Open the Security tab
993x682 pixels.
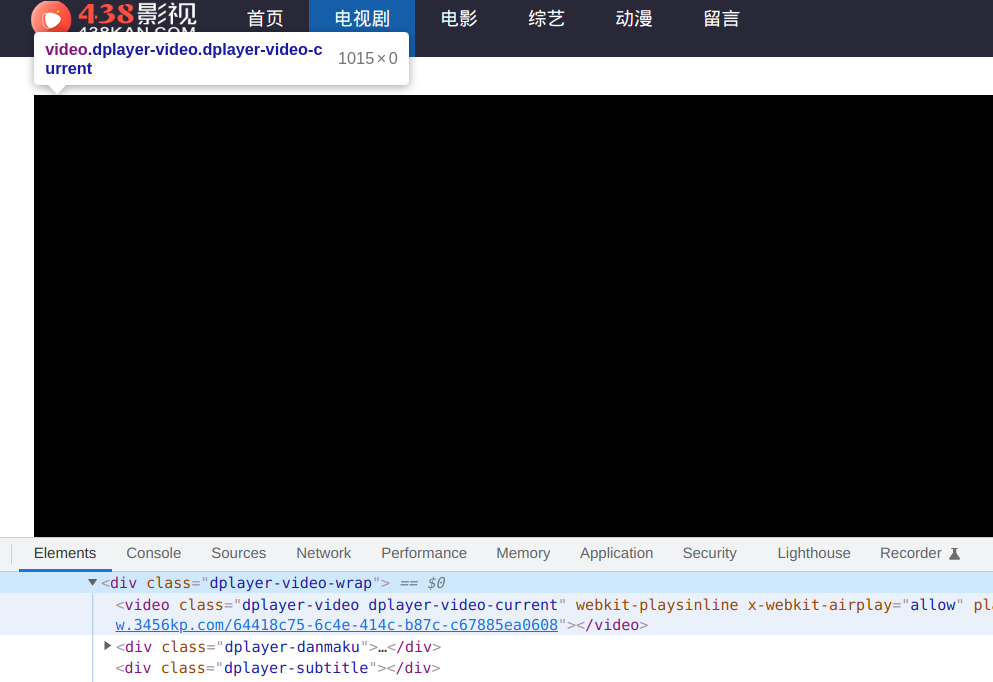pos(709,553)
